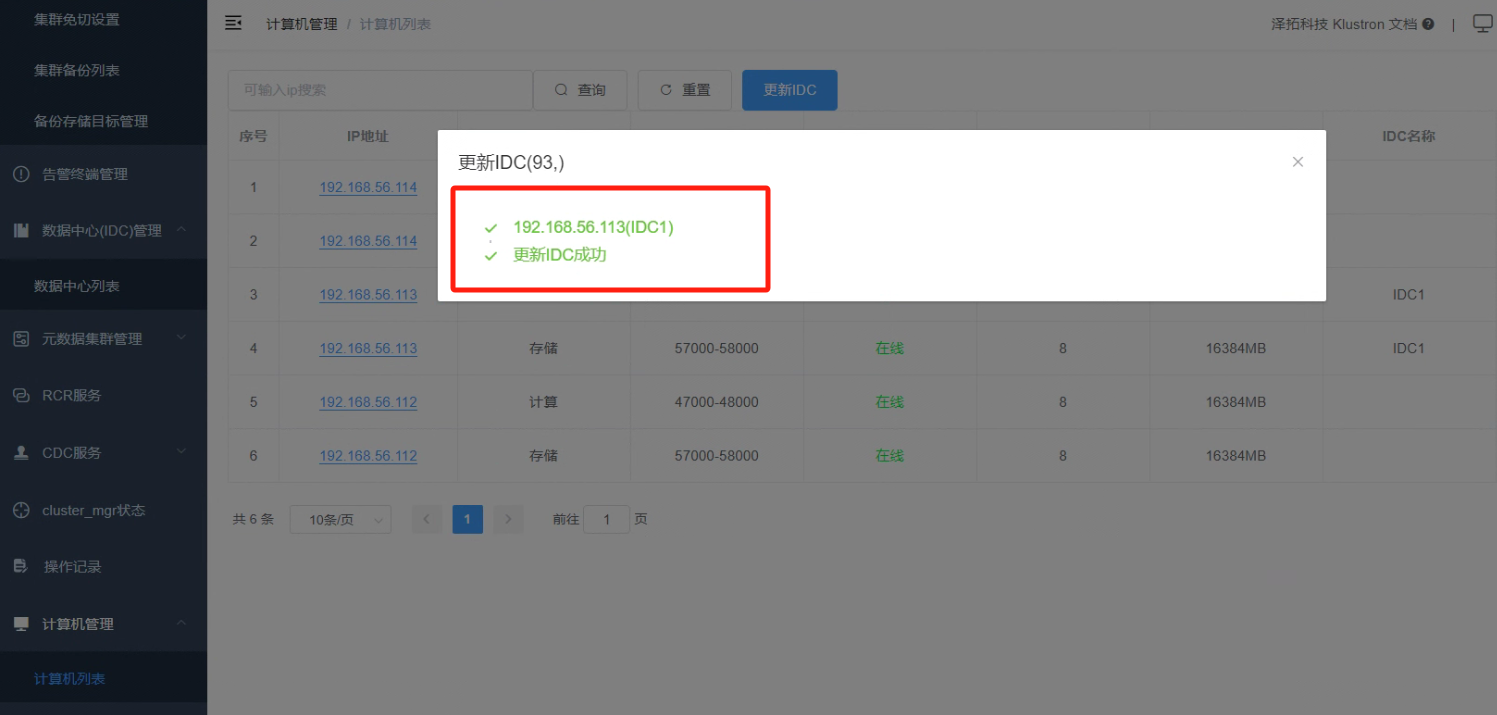
Task: Click the 查询 search button
Action: pos(580,90)
